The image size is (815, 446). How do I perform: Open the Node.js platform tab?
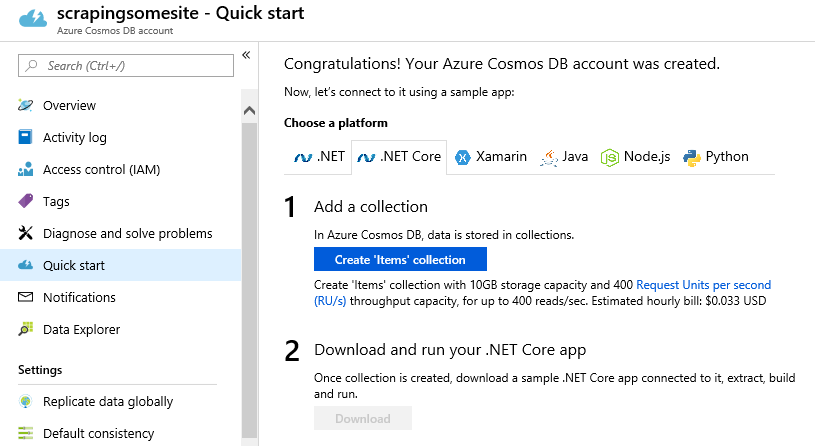tap(635, 156)
